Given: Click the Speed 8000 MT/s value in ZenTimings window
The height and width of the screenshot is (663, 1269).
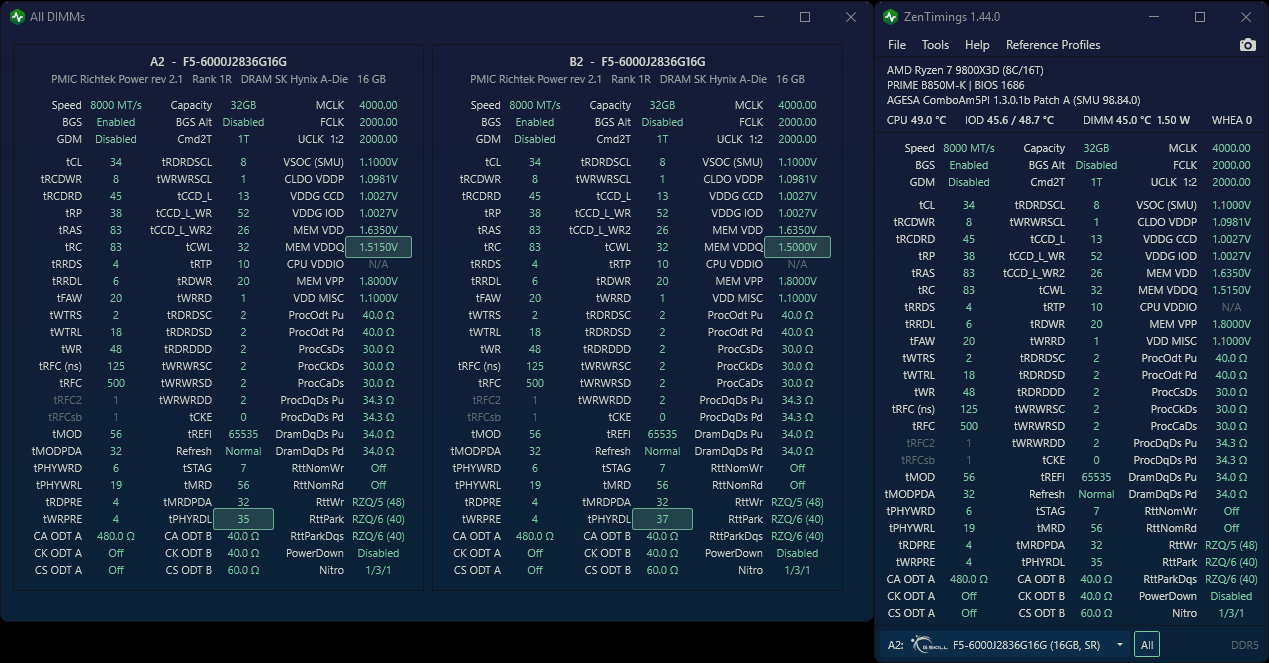Looking at the screenshot, I should click(969, 148).
